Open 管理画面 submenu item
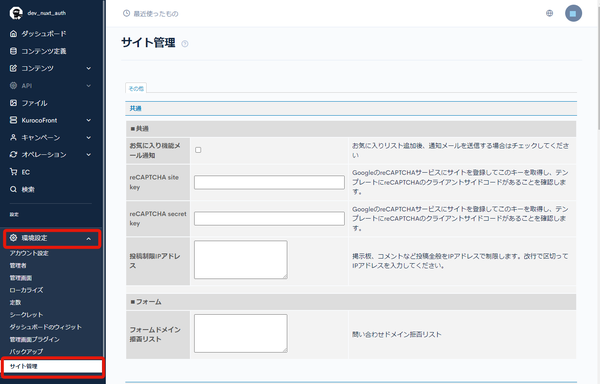Viewport: 600px width, 384px height. point(21,278)
